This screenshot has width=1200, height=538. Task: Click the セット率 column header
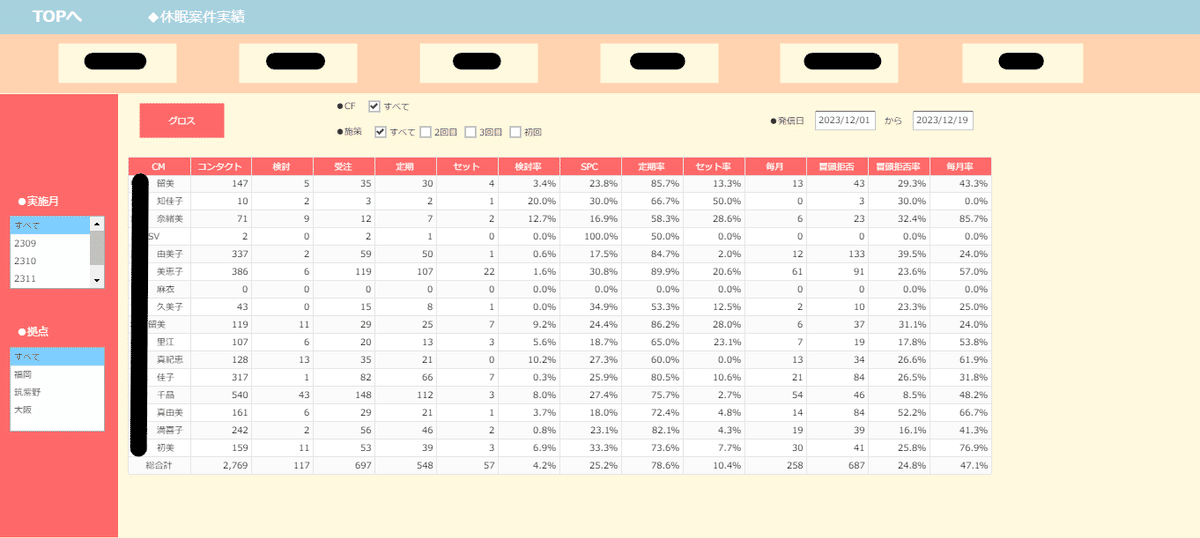(x=714, y=166)
